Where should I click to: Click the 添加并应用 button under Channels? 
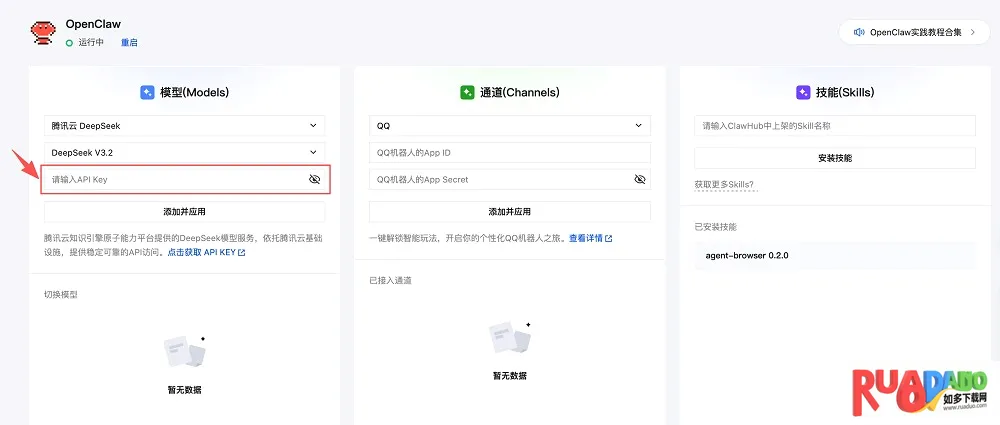tap(510, 212)
